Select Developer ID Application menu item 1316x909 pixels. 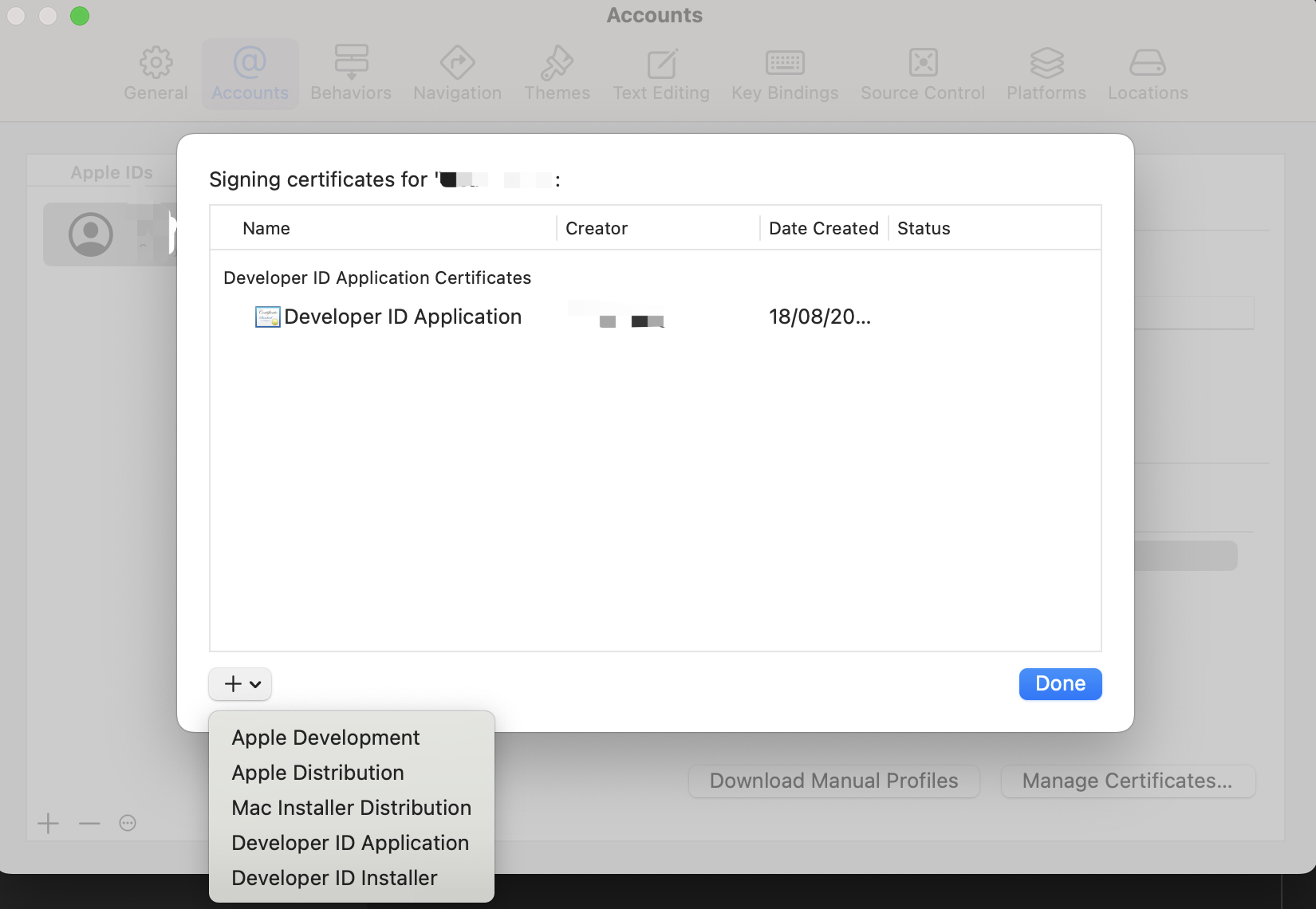pos(350,843)
